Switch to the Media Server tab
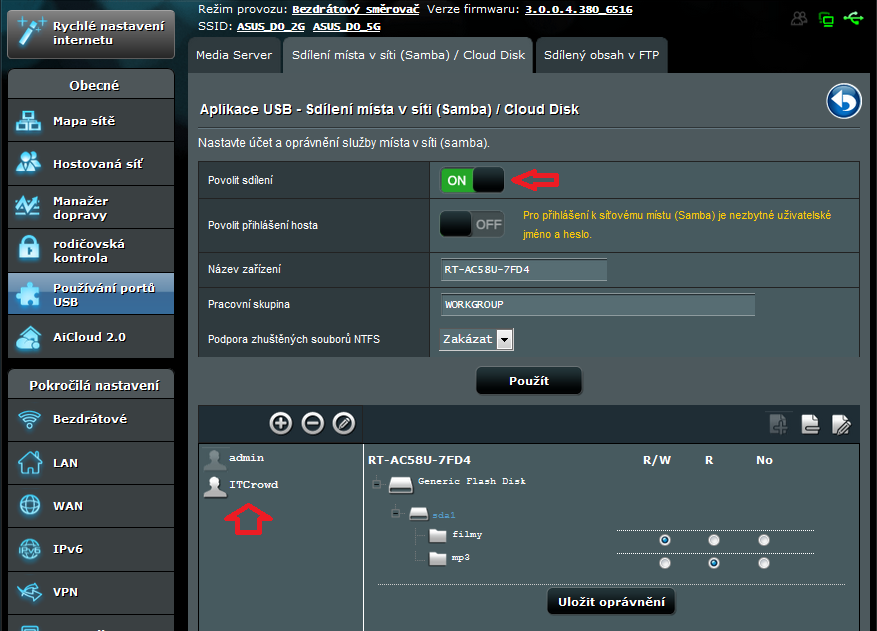The image size is (877, 631). click(233, 56)
